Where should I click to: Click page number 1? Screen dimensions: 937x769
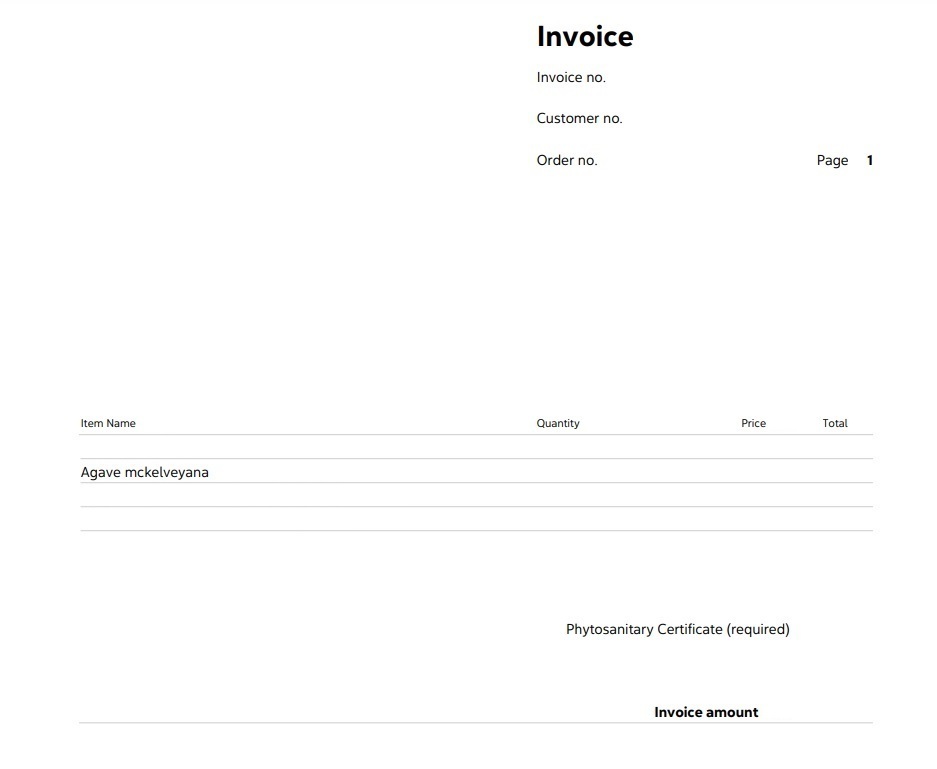[869, 160]
